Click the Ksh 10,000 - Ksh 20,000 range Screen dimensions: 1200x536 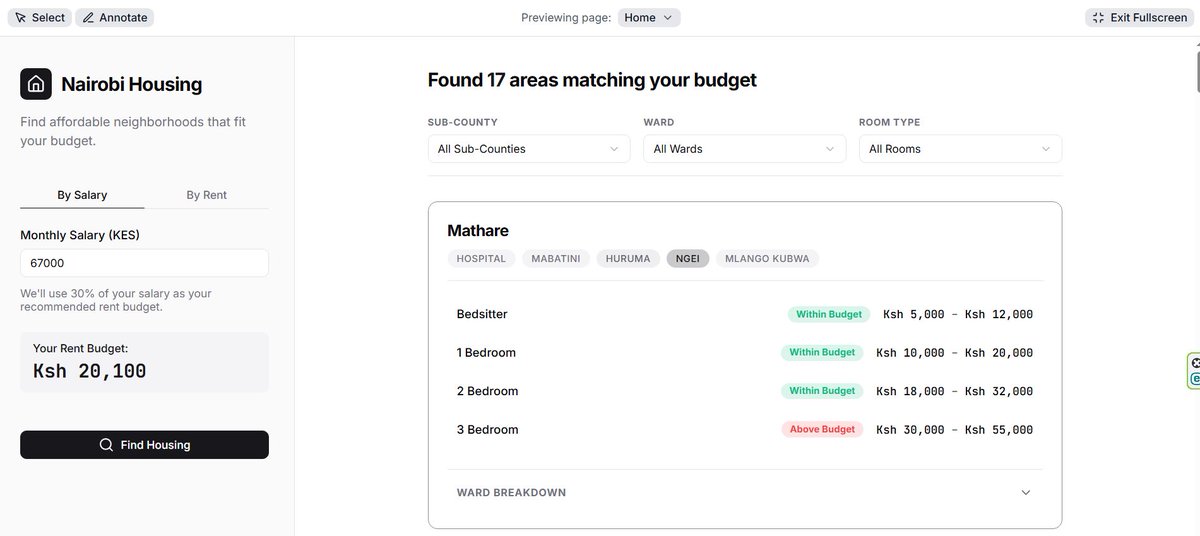pyautogui.click(x=955, y=353)
